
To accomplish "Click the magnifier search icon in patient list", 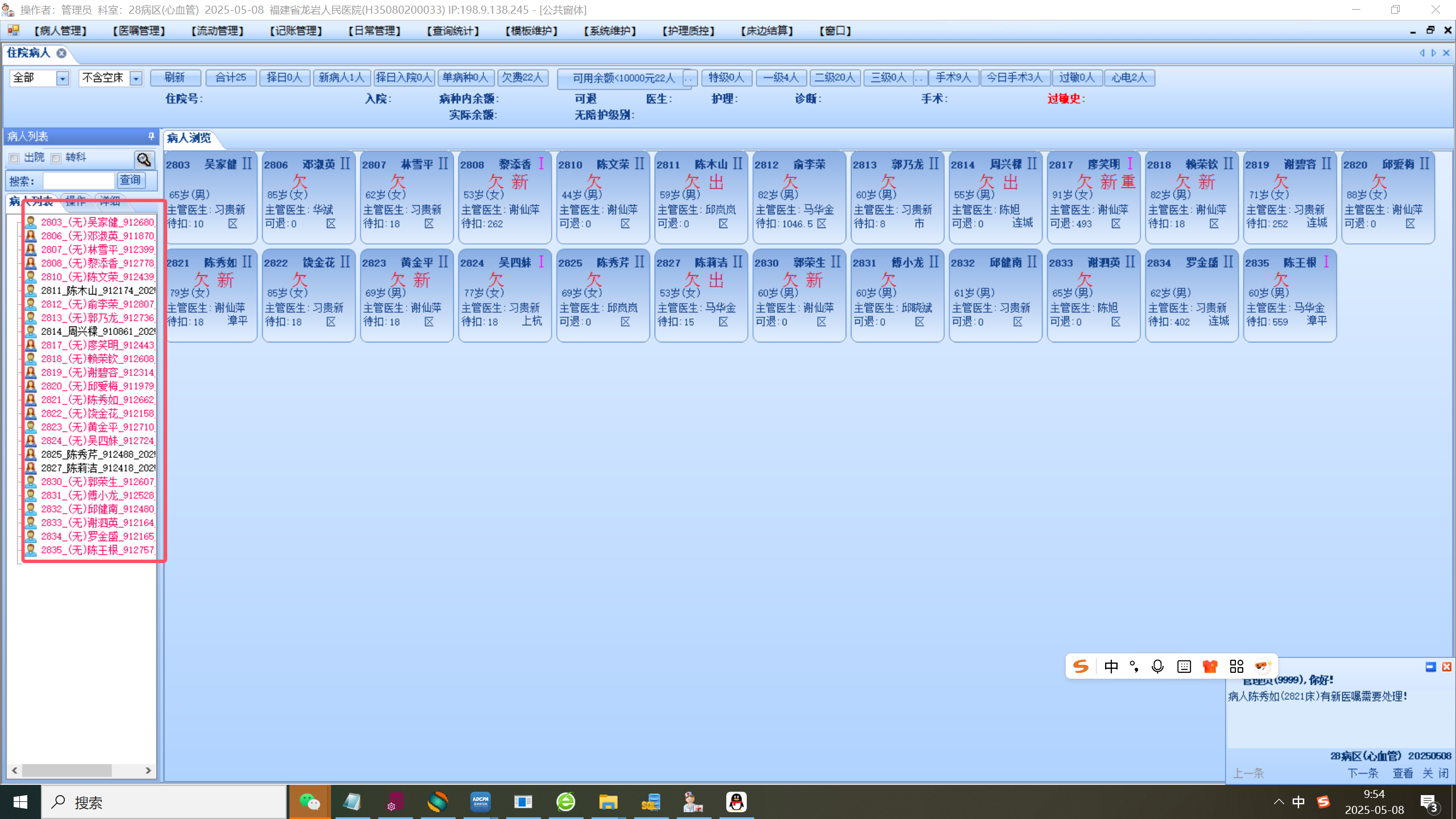I will click(144, 159).
